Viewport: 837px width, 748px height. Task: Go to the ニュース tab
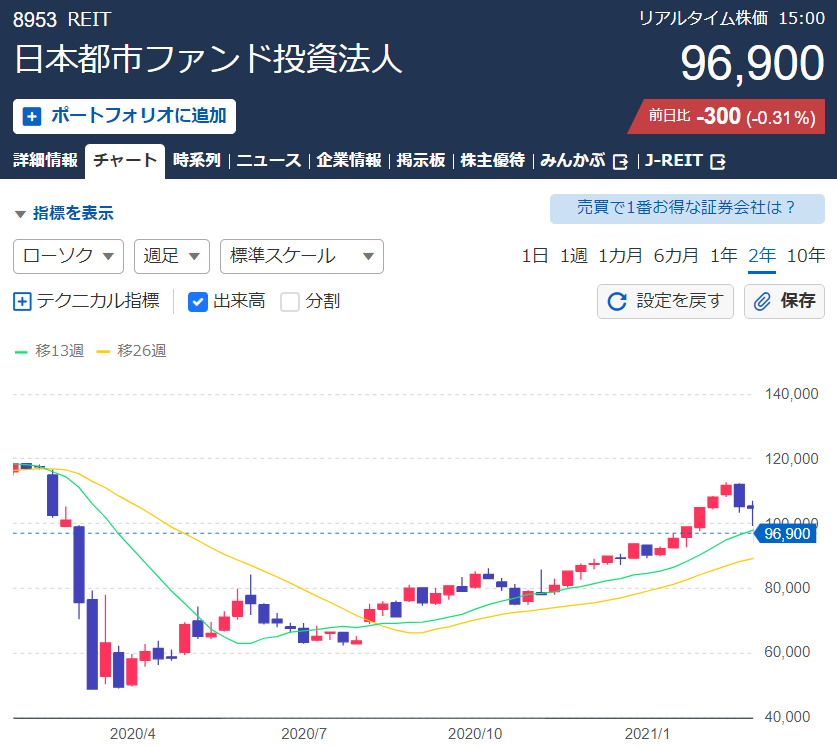coord(269,160)
